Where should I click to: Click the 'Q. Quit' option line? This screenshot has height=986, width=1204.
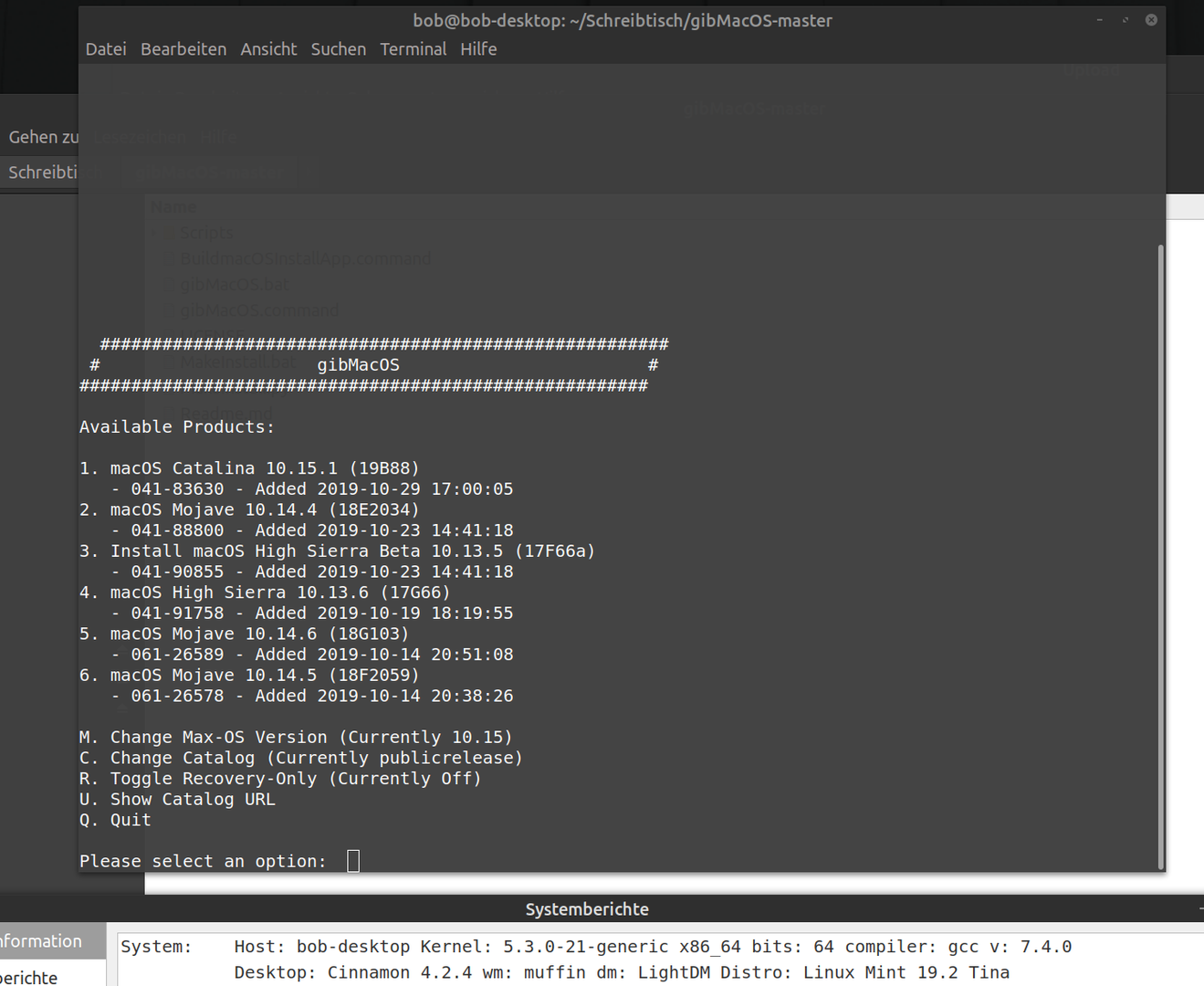pyautogui.click(x=115, y=820)
